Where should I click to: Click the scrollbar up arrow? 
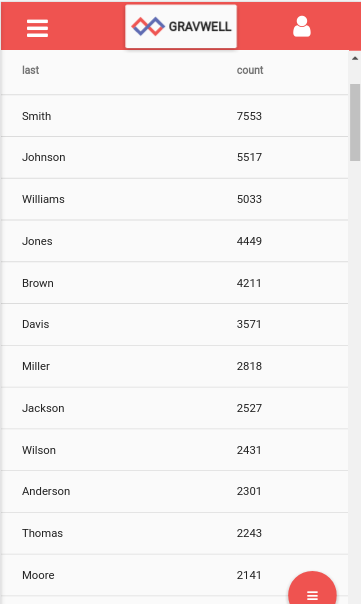(x=355, y=59)
